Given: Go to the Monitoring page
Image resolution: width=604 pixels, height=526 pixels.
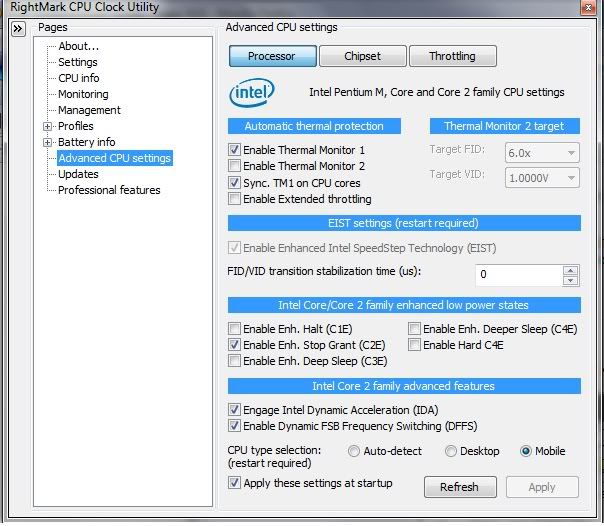Looking at the screenshot, I should [x=83, y=94].
